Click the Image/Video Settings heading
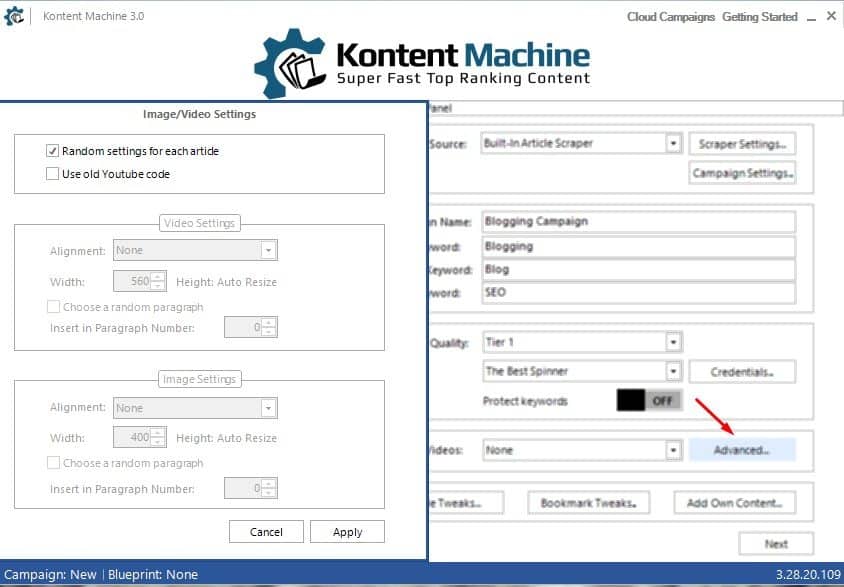Screen dimensions: 844x587 (x=199, y=114)
